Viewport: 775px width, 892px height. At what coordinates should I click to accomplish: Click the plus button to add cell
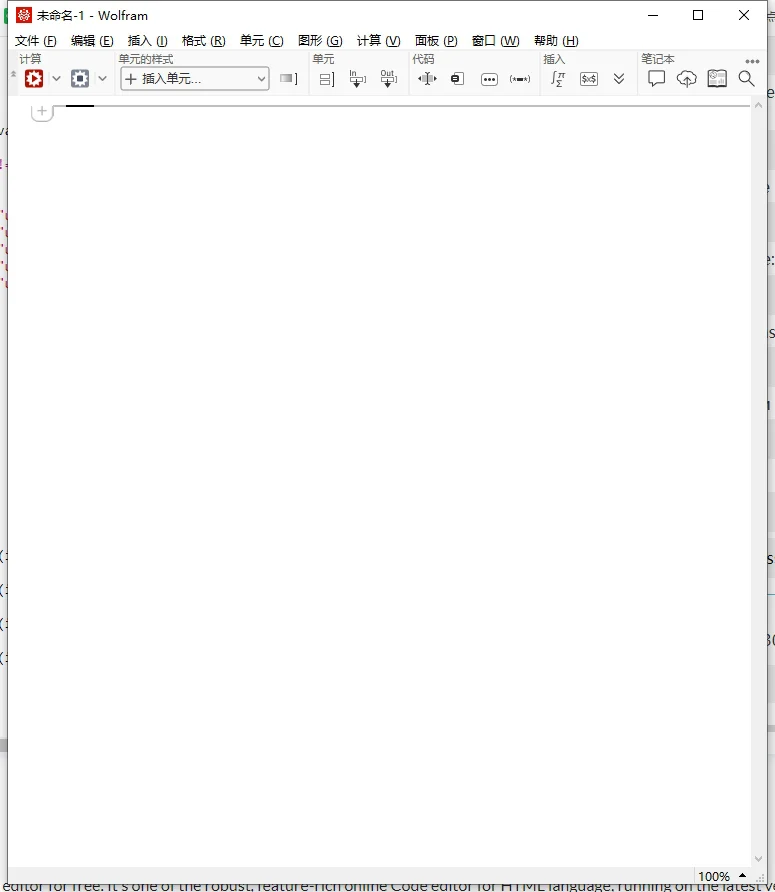42,111
